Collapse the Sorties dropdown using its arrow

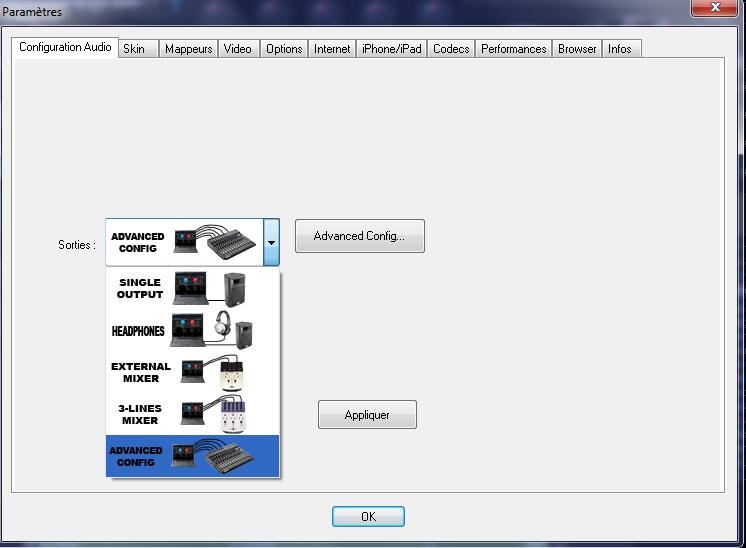click(x=271, y=243)
